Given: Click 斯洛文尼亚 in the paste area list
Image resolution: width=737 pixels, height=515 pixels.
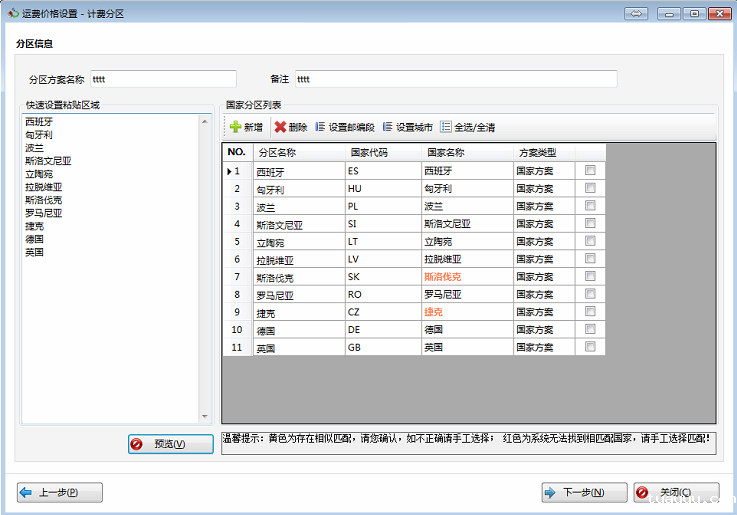Looking at the screenshot, I should click(48, 161).
